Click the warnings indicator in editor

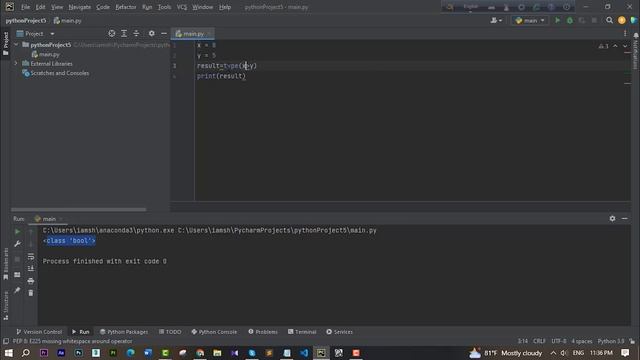[604, 46]
